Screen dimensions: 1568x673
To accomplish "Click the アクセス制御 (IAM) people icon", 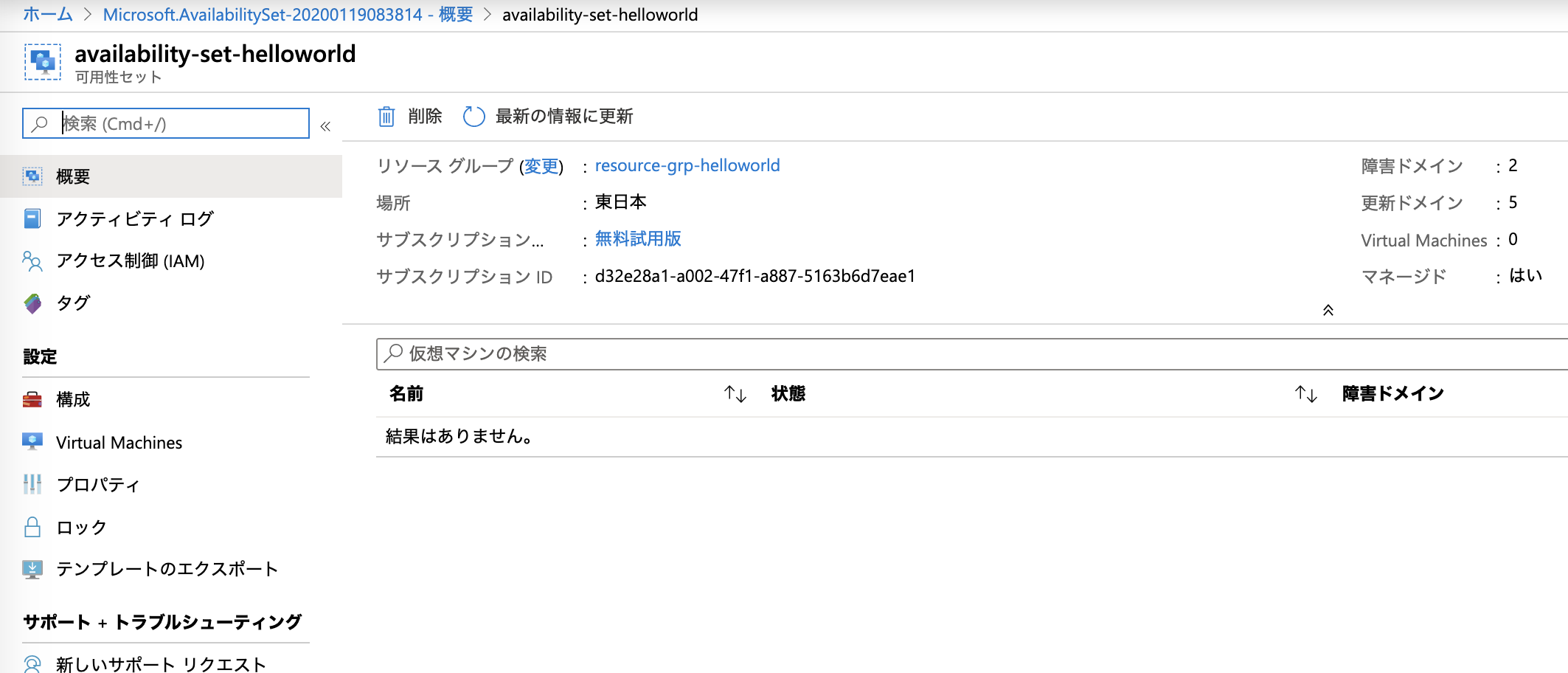I will [32, 261].
